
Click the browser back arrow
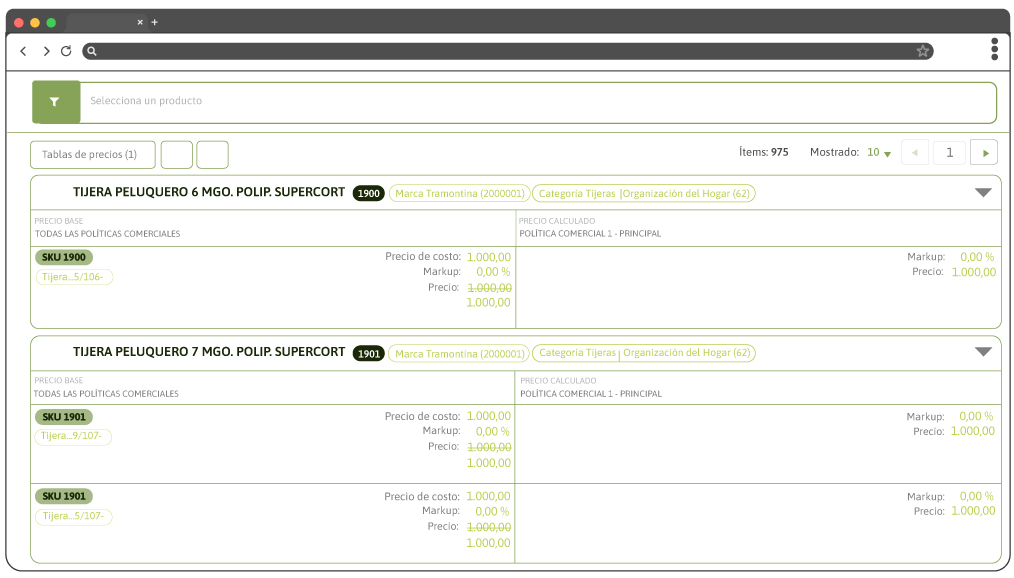(x=23, y=51)
